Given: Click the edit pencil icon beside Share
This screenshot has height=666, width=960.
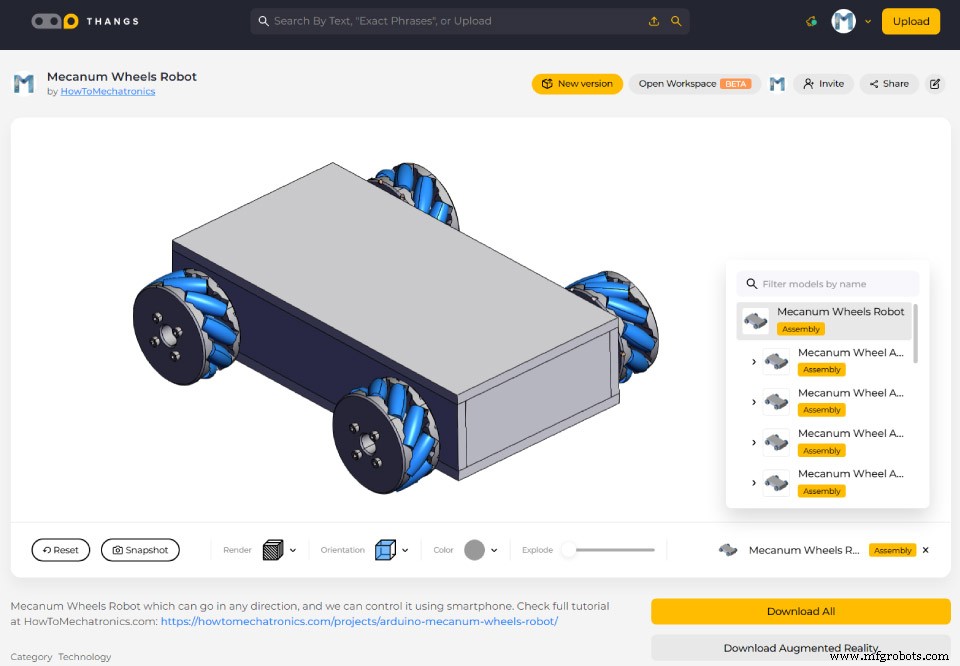Looking at the screenshot, I should click(x=936, y=84).
